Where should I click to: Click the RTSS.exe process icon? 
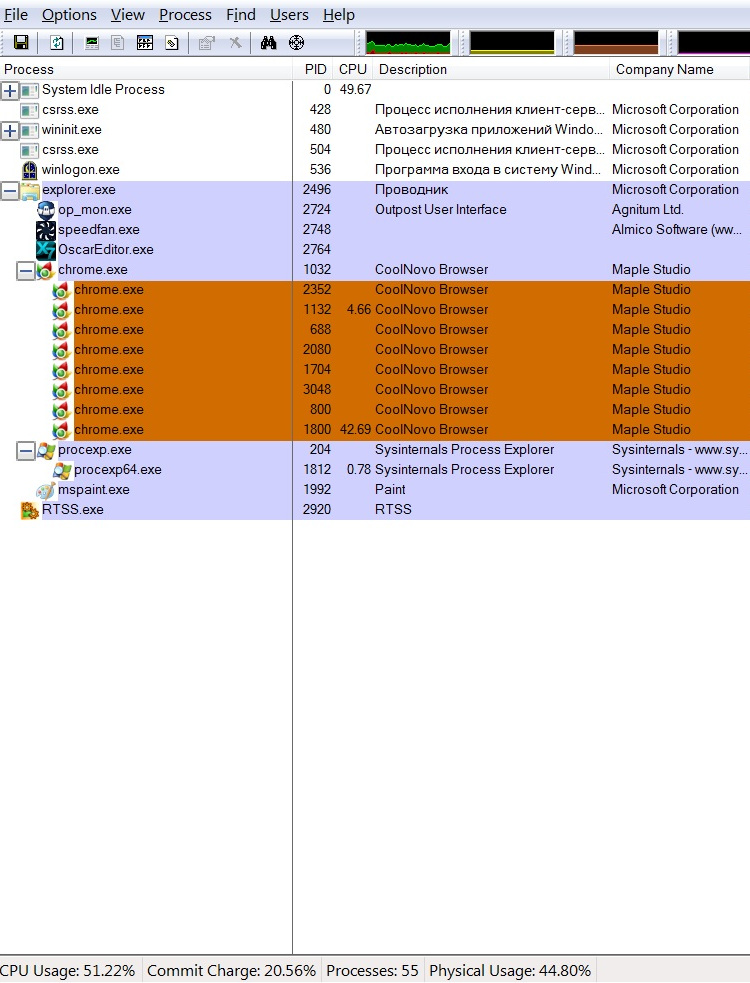point(30,510)
